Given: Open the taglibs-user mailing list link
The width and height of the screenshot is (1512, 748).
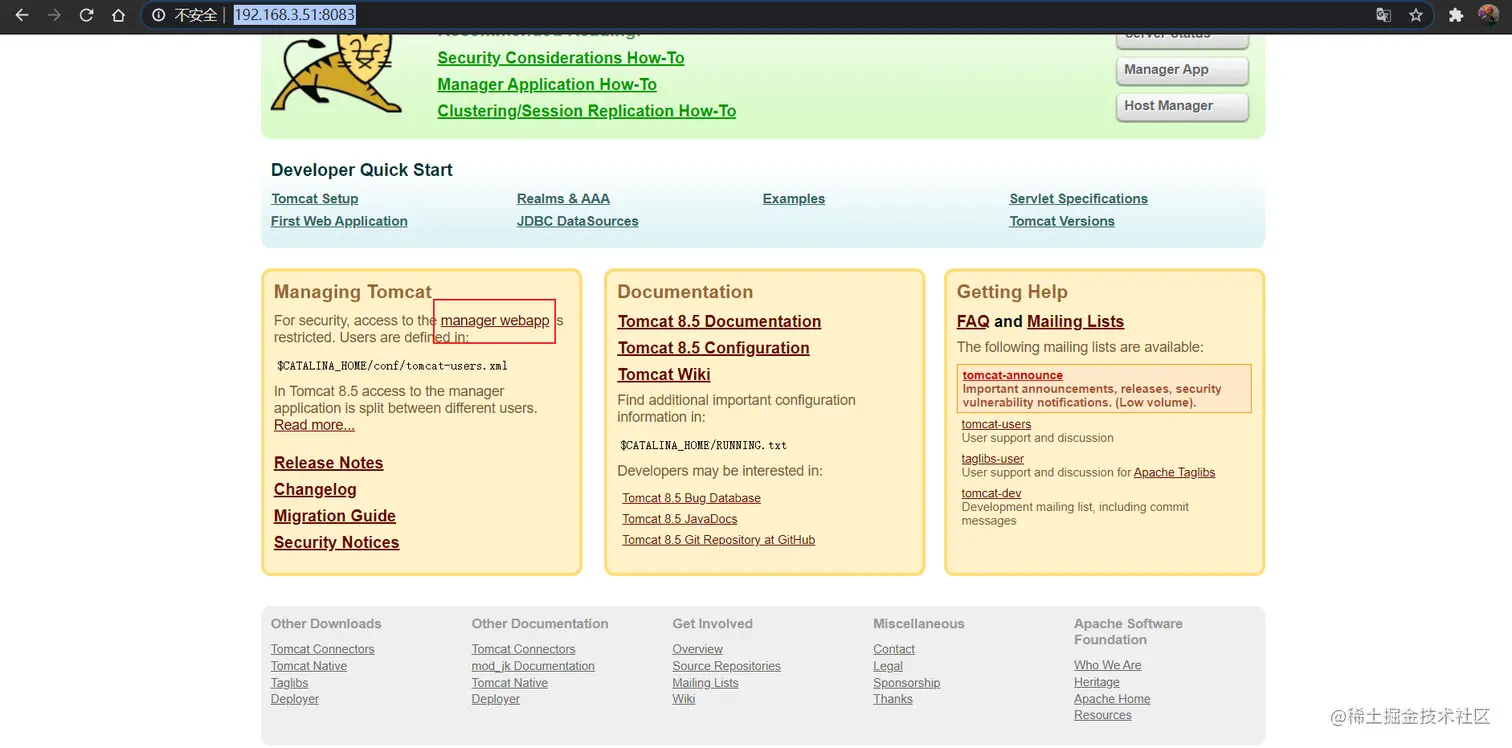Looking at the screenshot, I should (x=993, y=459).
